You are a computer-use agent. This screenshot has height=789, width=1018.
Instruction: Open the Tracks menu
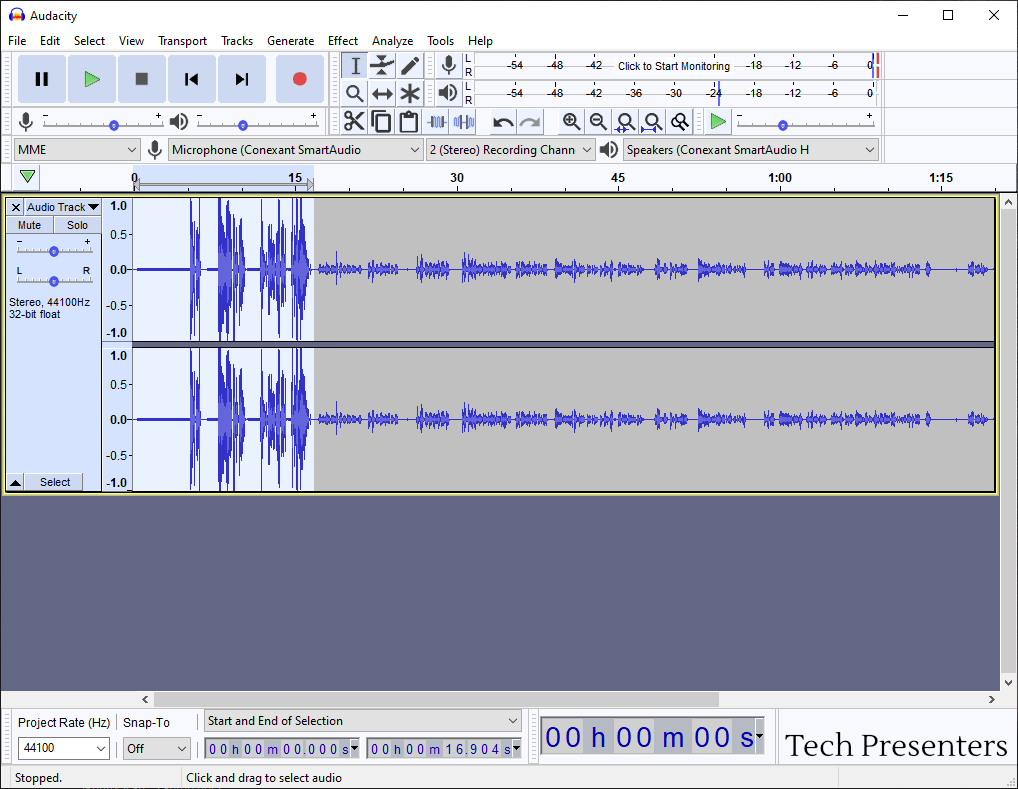click(237, 41)
